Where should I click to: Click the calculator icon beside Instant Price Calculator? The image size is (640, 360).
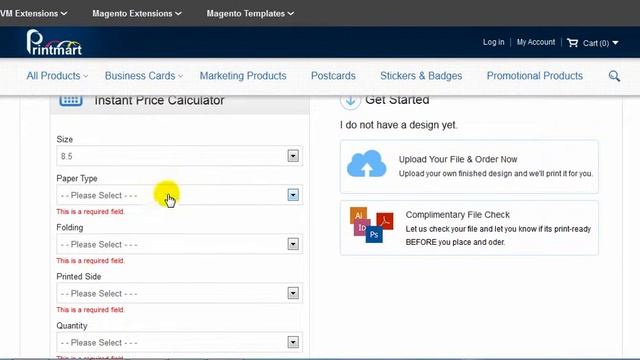coord(71,100)
